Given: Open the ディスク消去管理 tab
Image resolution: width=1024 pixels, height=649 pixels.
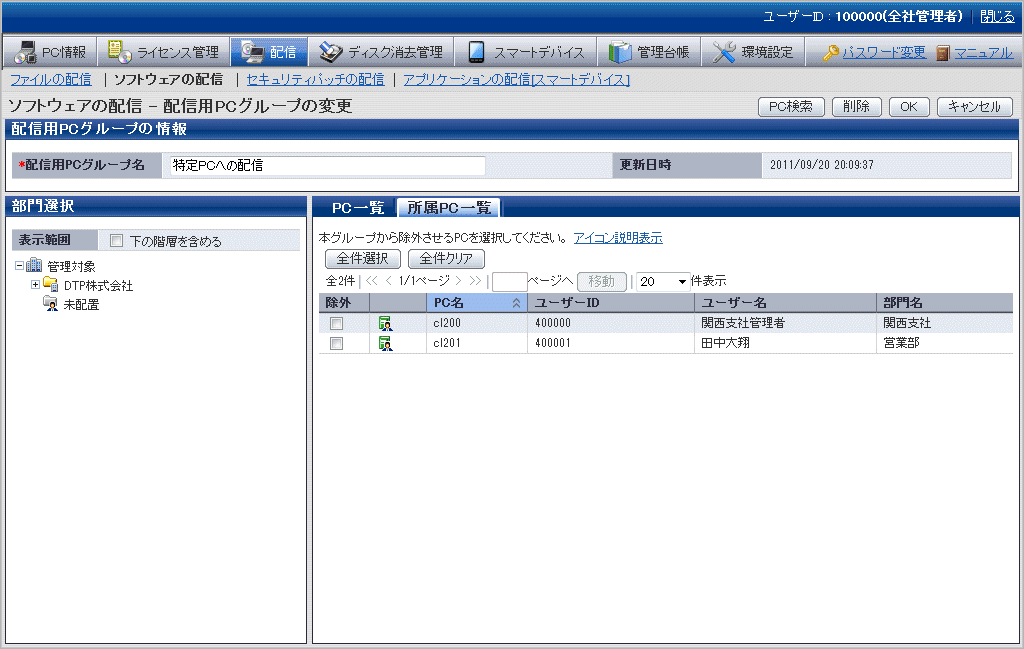Looking at the screenshot, I should (x=381, y=52).
